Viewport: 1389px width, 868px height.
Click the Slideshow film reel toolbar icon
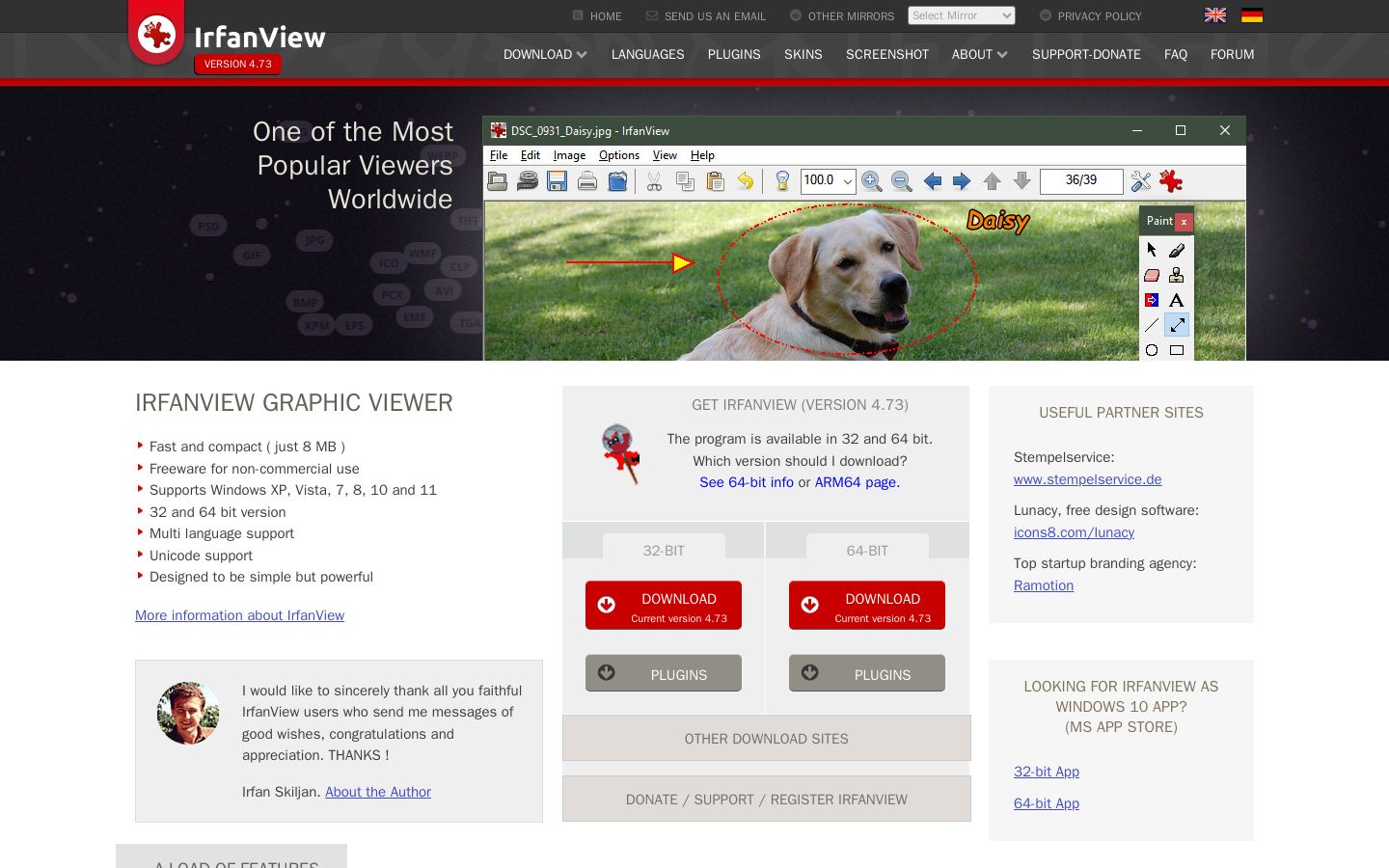click(x=527, y=181)
